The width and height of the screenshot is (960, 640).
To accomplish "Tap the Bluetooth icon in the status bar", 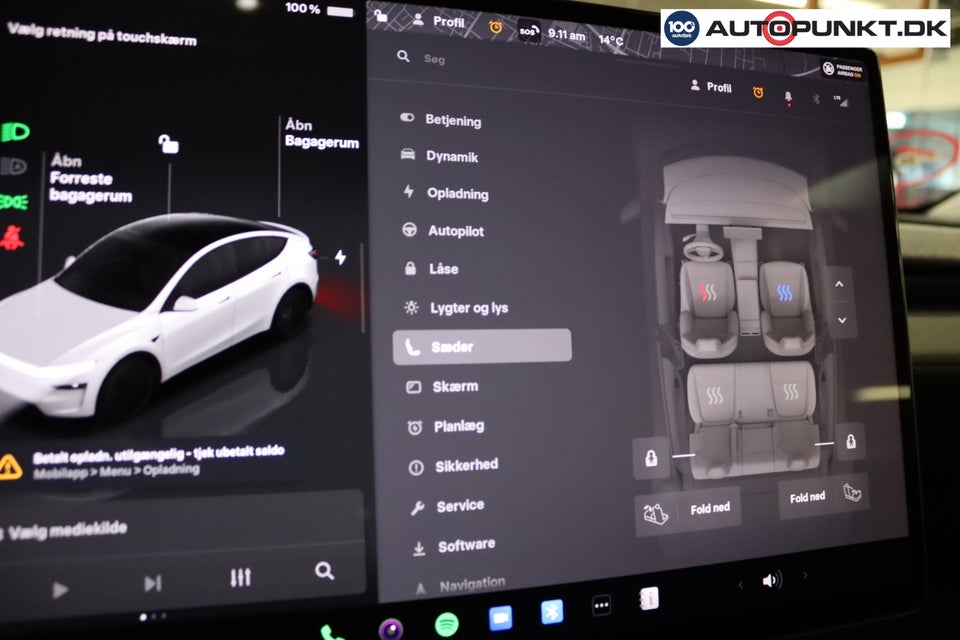I will 816,98.
